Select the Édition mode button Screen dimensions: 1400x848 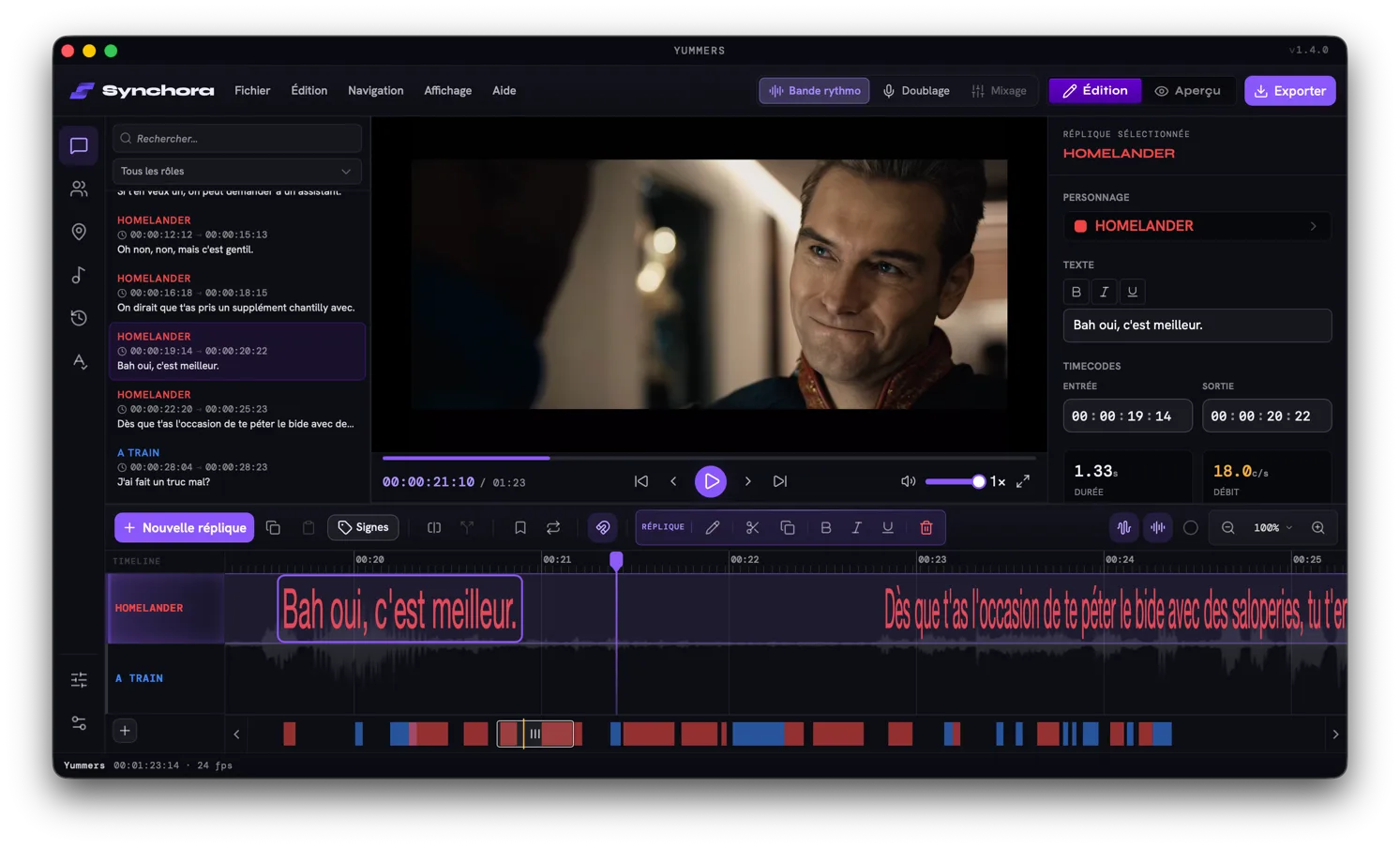(x=1095, y=91)
